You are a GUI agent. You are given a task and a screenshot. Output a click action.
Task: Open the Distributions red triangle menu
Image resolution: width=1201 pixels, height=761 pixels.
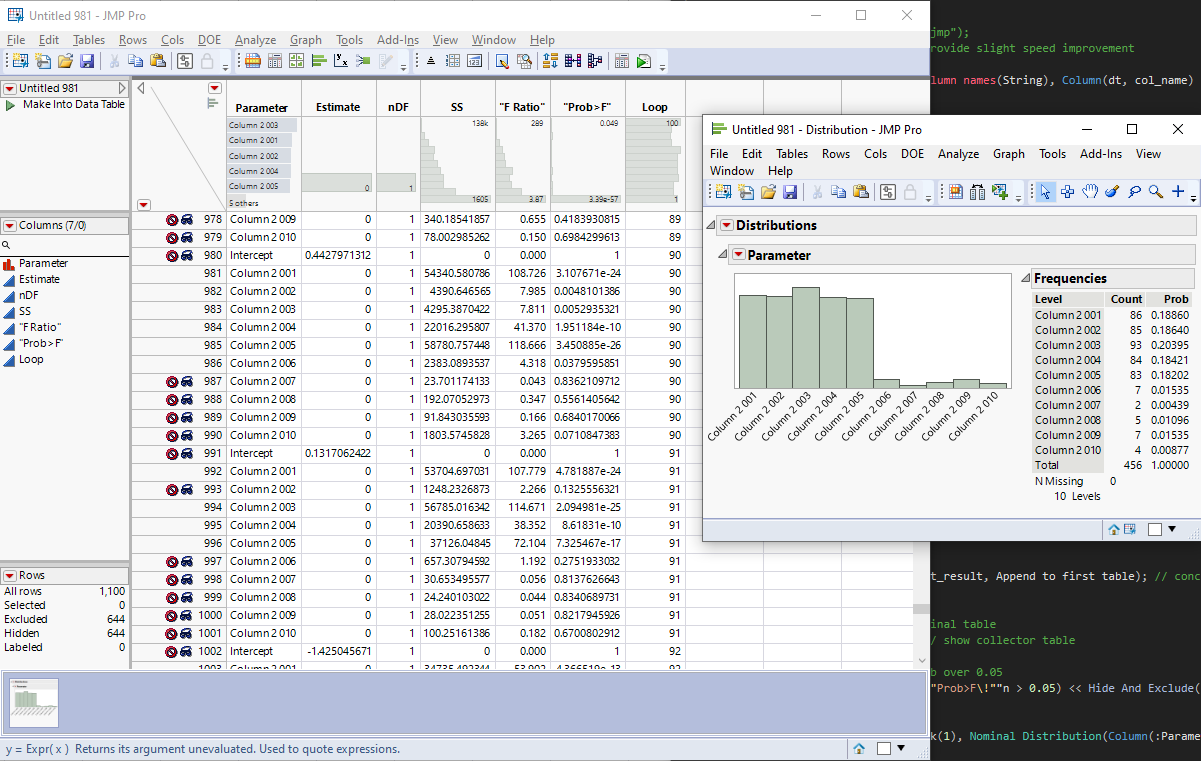coord(726,225)
